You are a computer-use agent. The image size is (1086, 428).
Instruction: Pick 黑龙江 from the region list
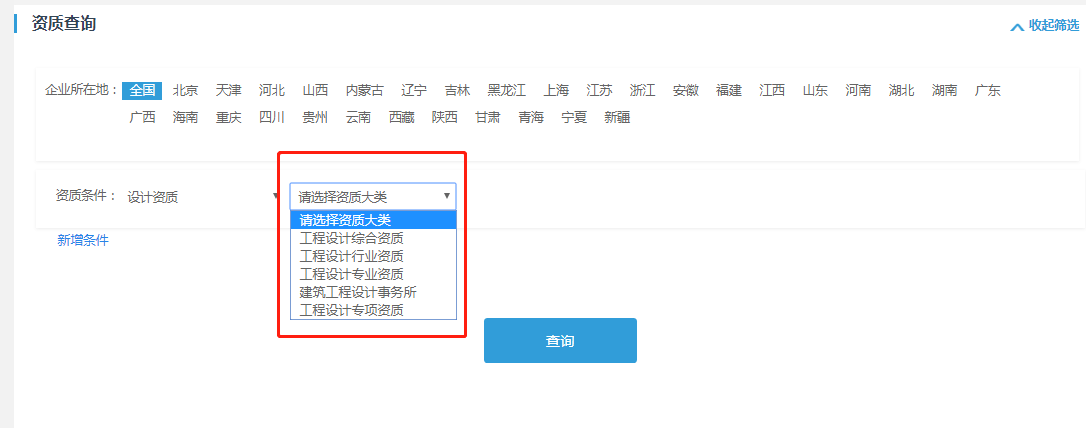click(506, 90)
